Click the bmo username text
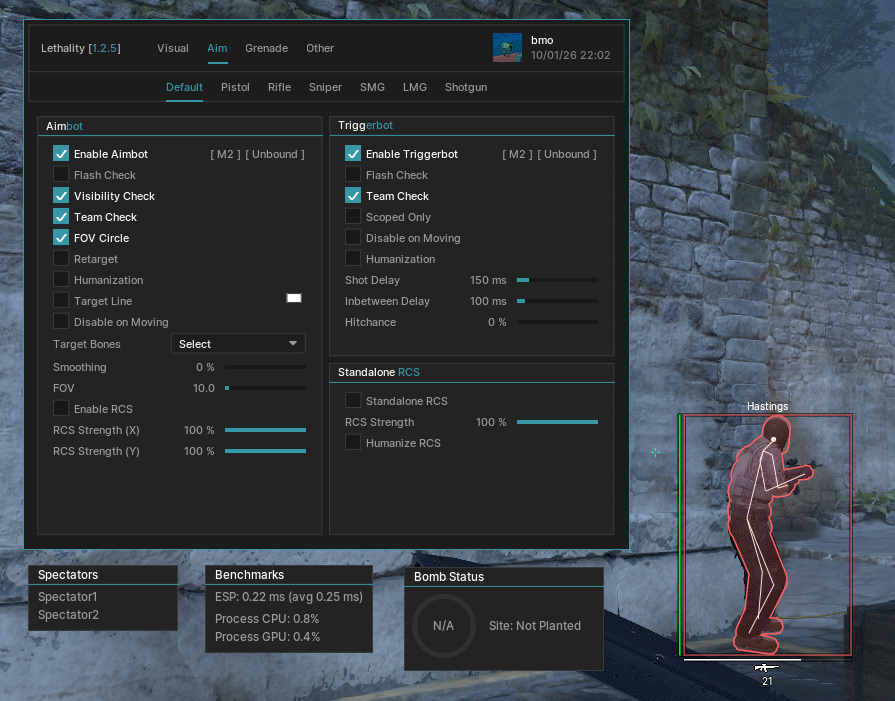This screenshot has height=701, width=895. 542,41
